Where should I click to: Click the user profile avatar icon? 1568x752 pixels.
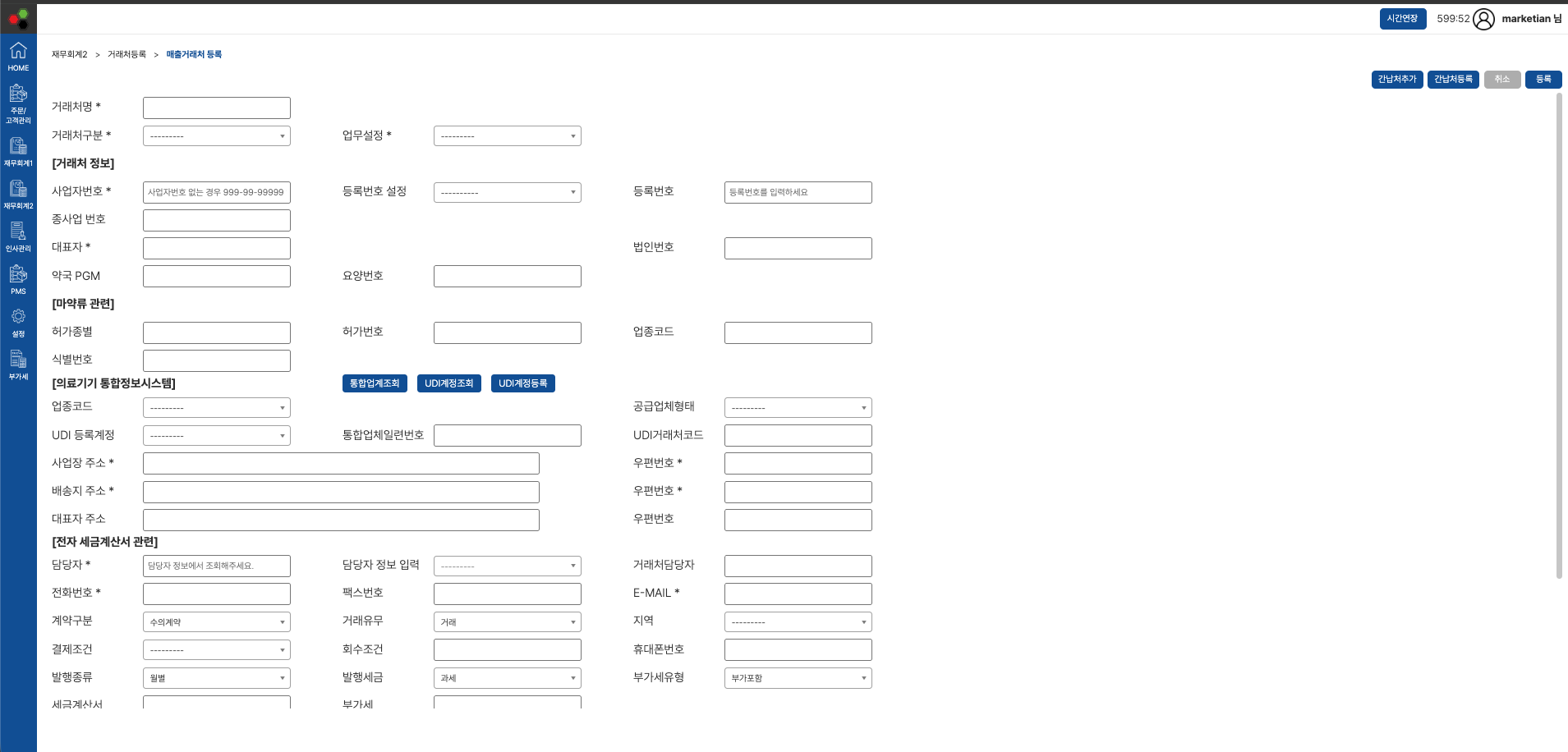tap(1483, 19)
